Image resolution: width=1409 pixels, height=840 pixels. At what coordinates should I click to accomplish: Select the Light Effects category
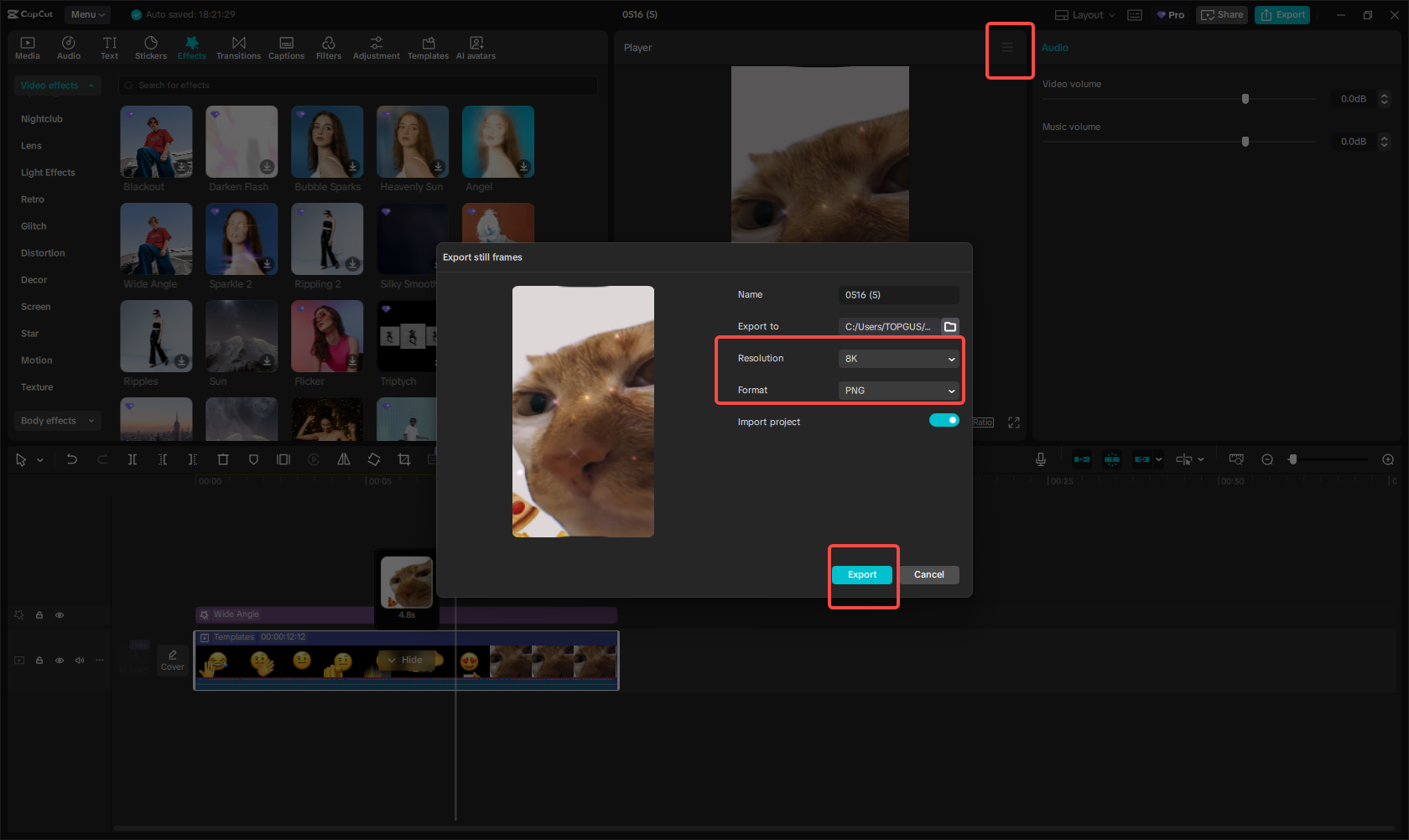[x=48, y=173]
